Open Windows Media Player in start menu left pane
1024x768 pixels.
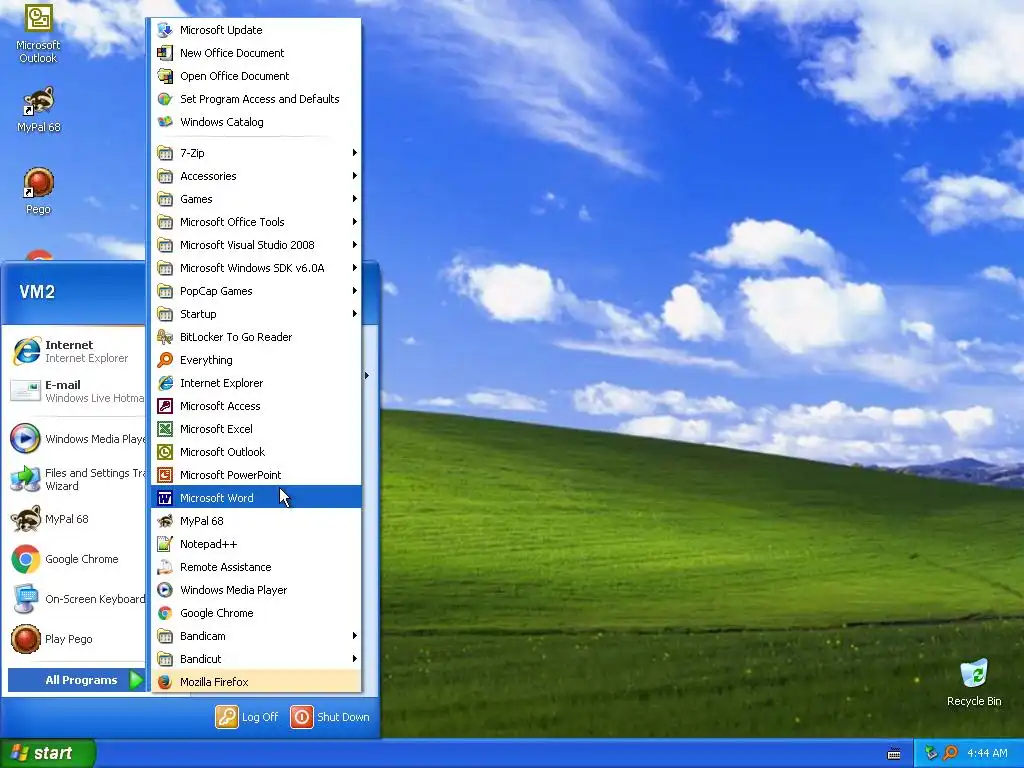click(x=76, y=439)
